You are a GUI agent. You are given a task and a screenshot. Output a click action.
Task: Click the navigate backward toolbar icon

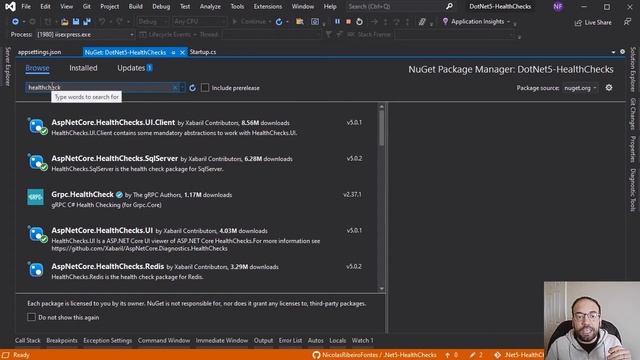[x=15, y=22]
